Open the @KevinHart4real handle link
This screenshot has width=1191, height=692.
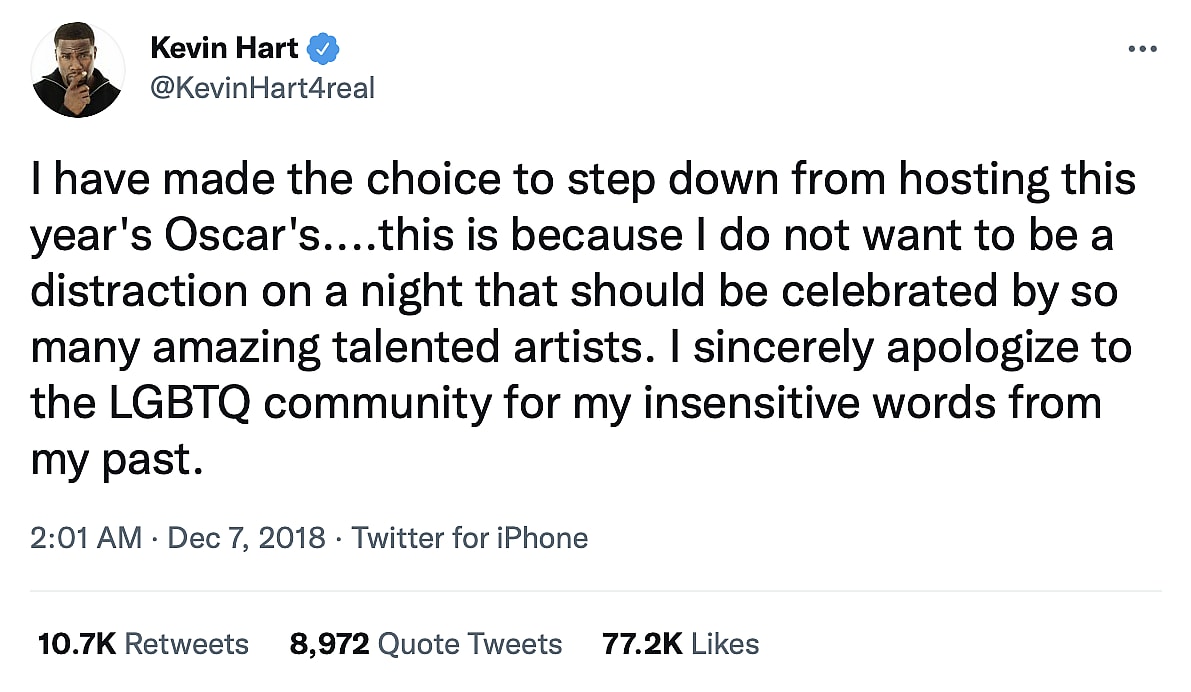pyautogui.click(x=261, y=88)
